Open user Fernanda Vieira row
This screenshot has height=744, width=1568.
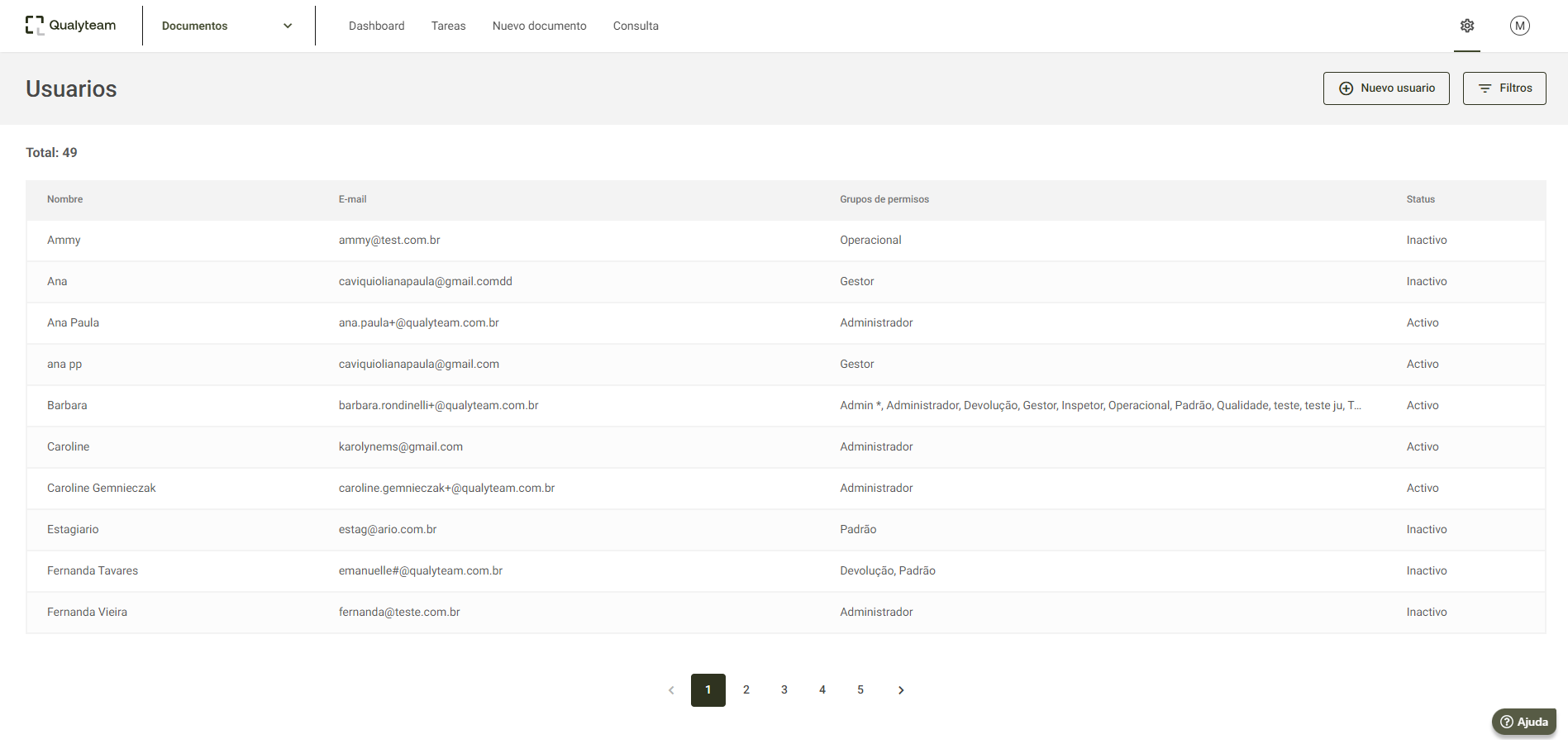[x=785, y=613]
